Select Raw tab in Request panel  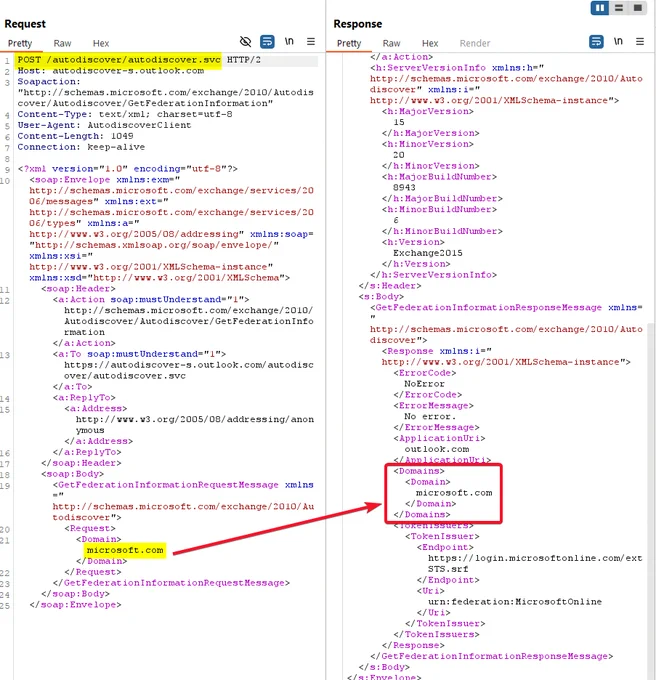pos(62,43)
